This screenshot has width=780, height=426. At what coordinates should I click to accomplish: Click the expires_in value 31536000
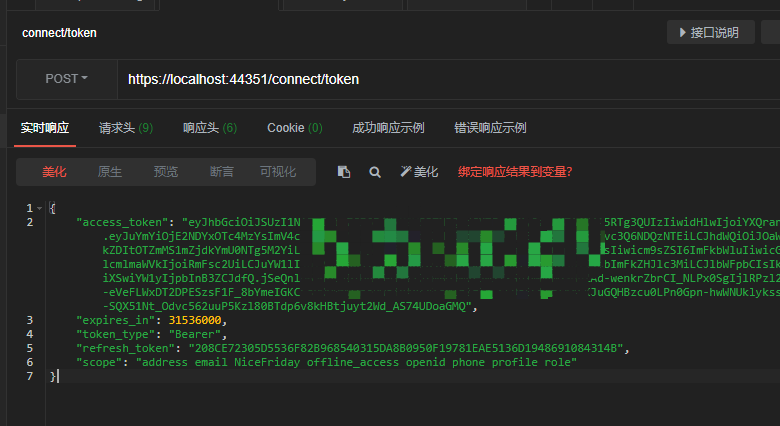pos(195,320)
